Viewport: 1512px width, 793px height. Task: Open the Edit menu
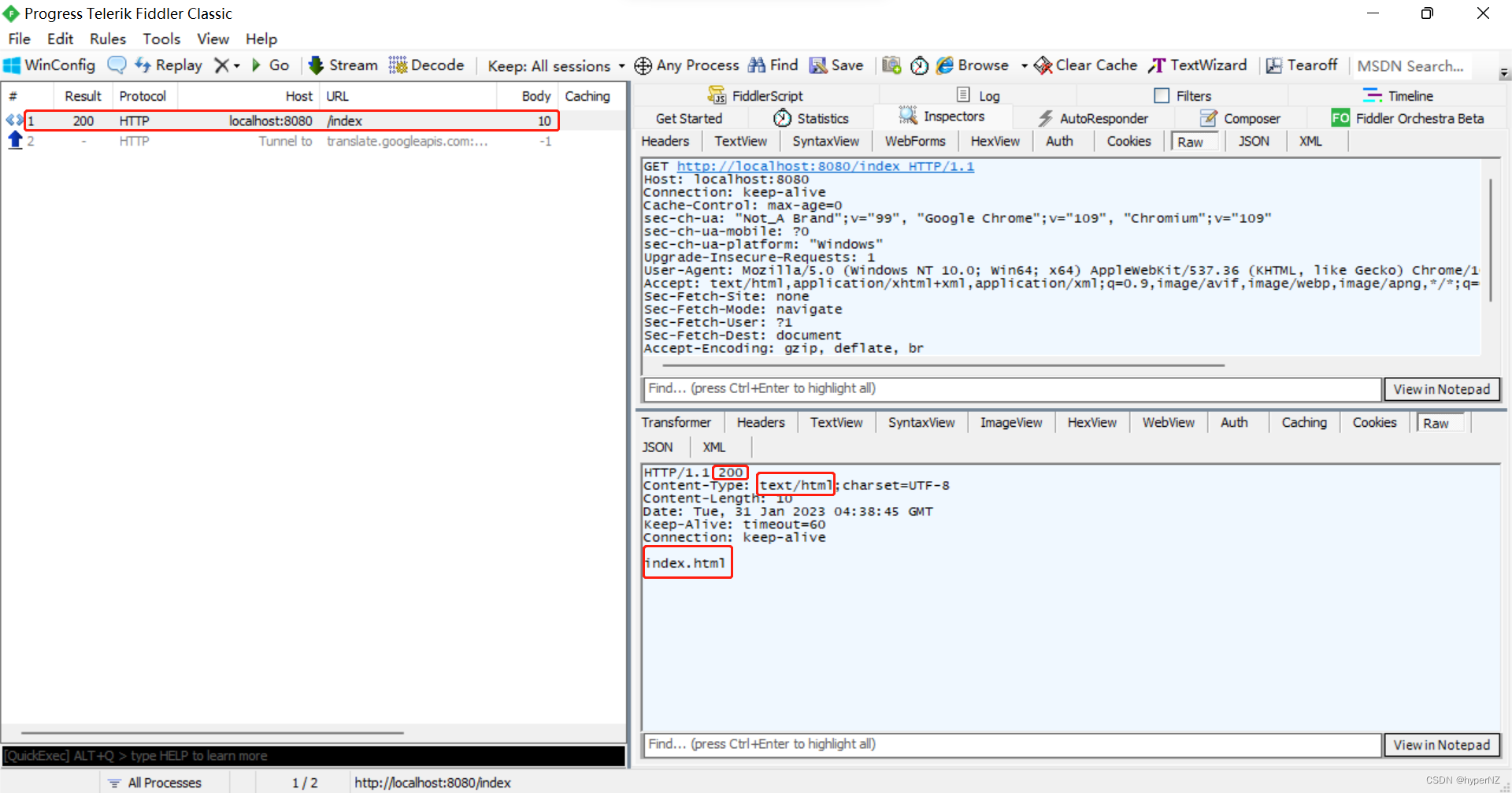tap(60, 39)
